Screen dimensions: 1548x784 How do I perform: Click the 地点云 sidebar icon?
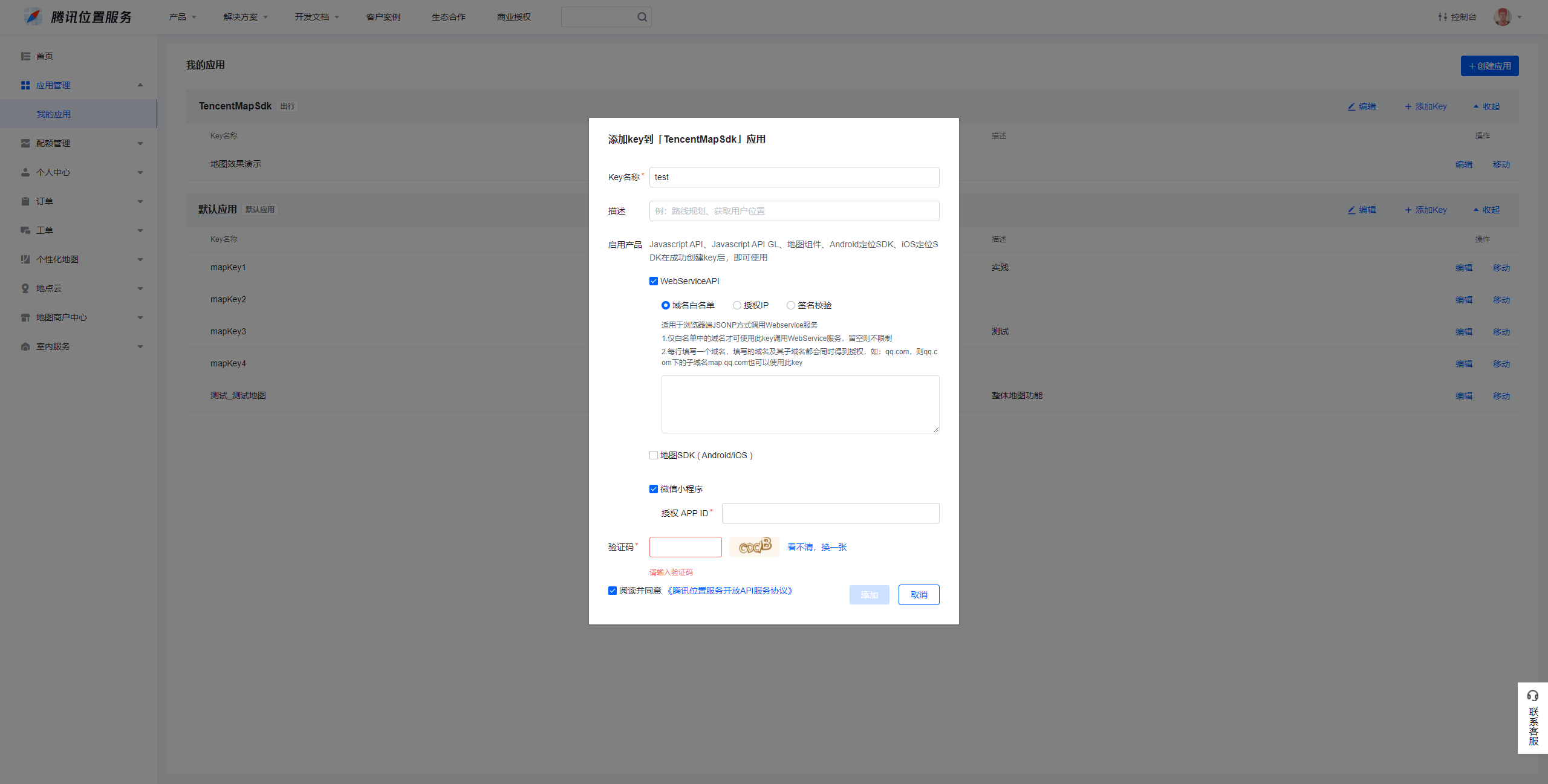(25, 288)
